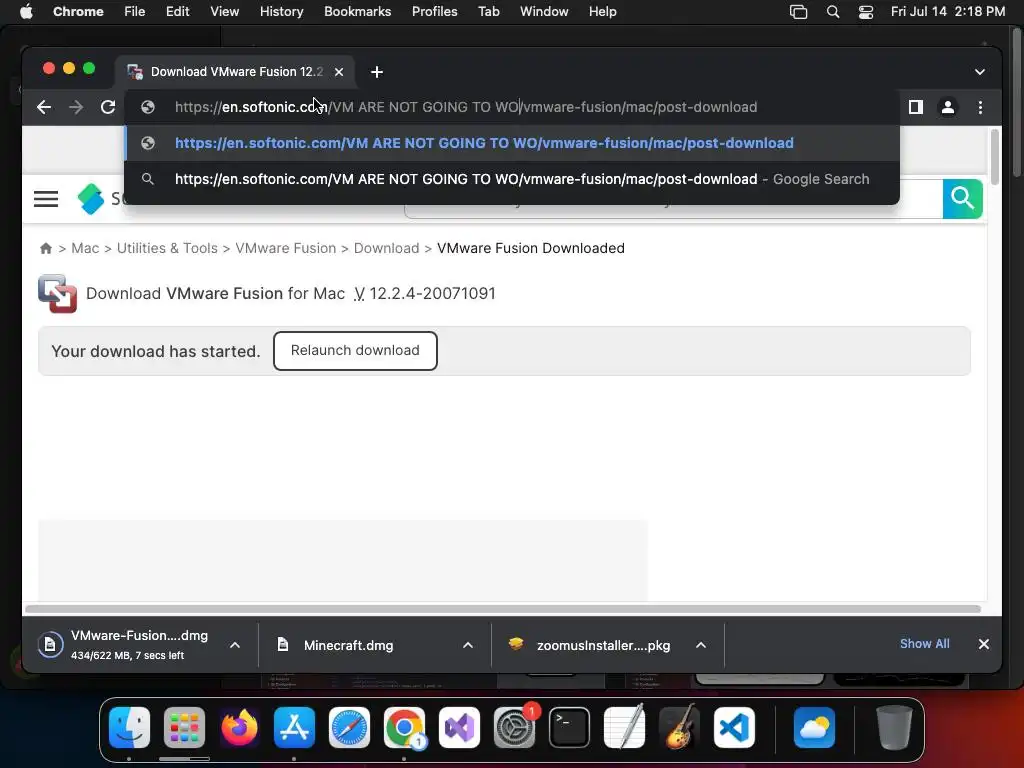The width and height of the screenshot is (1024, 768).
Task: Click the home icon in breadcrumb
Action: [46, 248]
